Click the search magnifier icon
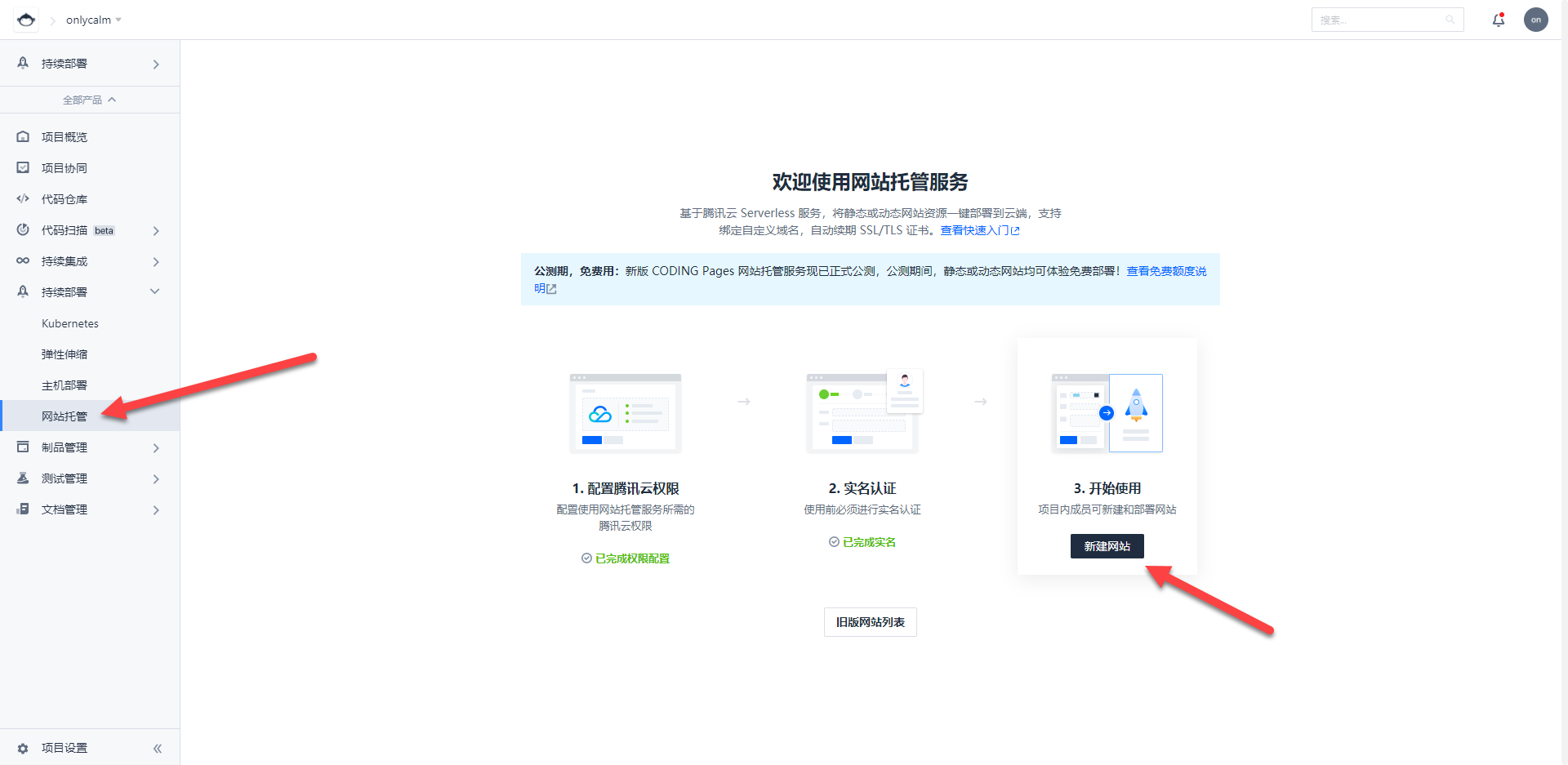 point(1450,20)
